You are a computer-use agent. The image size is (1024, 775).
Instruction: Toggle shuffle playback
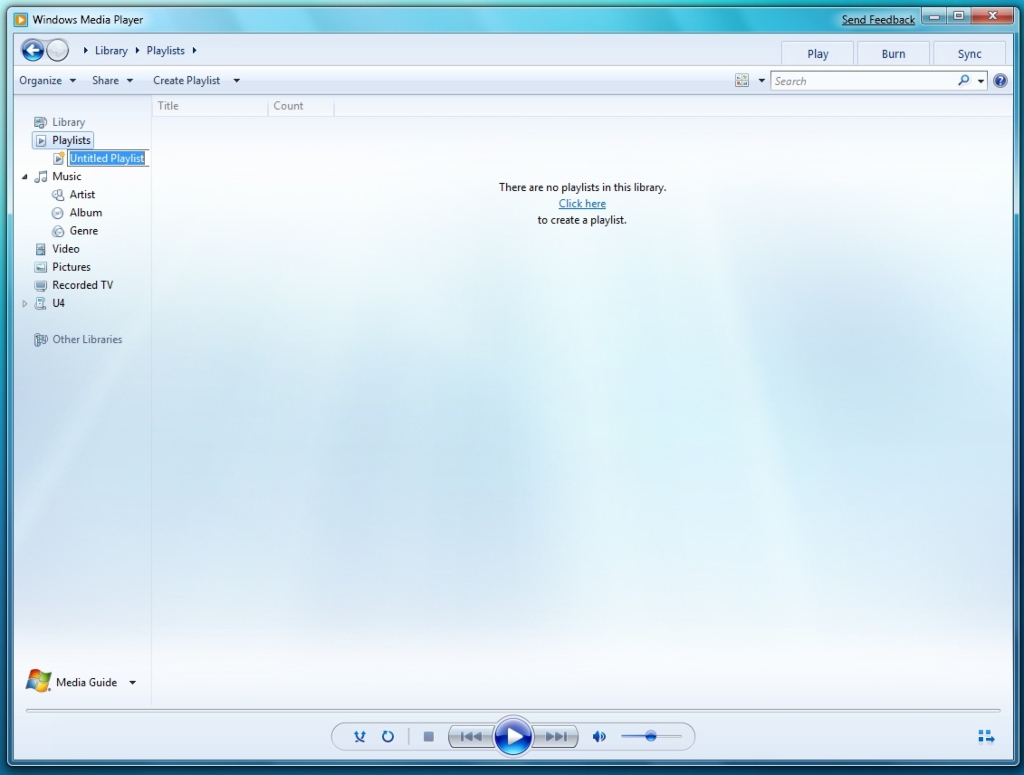point(359,736)
